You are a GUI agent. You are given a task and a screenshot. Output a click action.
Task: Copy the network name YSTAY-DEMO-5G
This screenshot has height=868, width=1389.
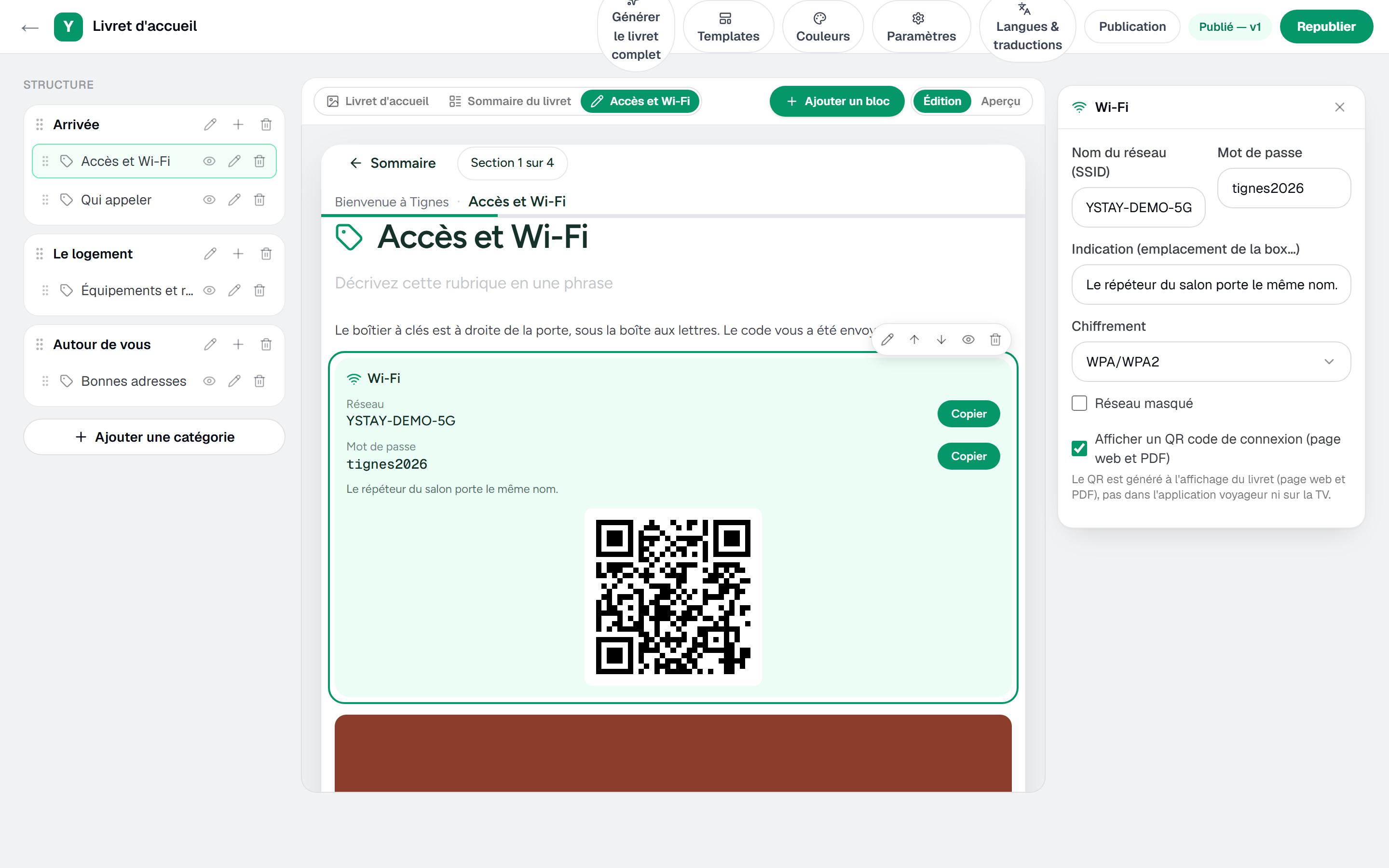968,414
